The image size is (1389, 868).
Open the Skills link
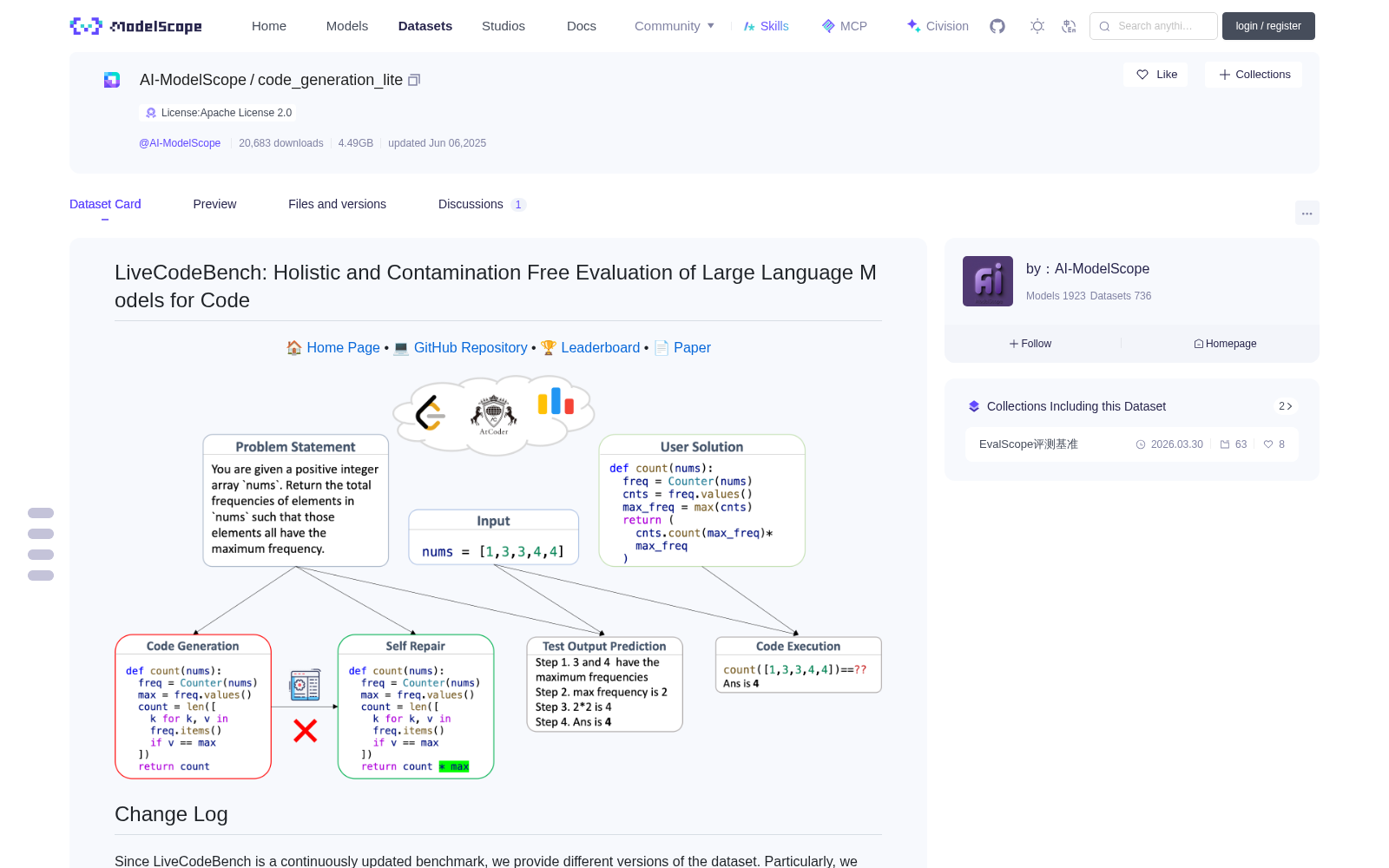767,26
